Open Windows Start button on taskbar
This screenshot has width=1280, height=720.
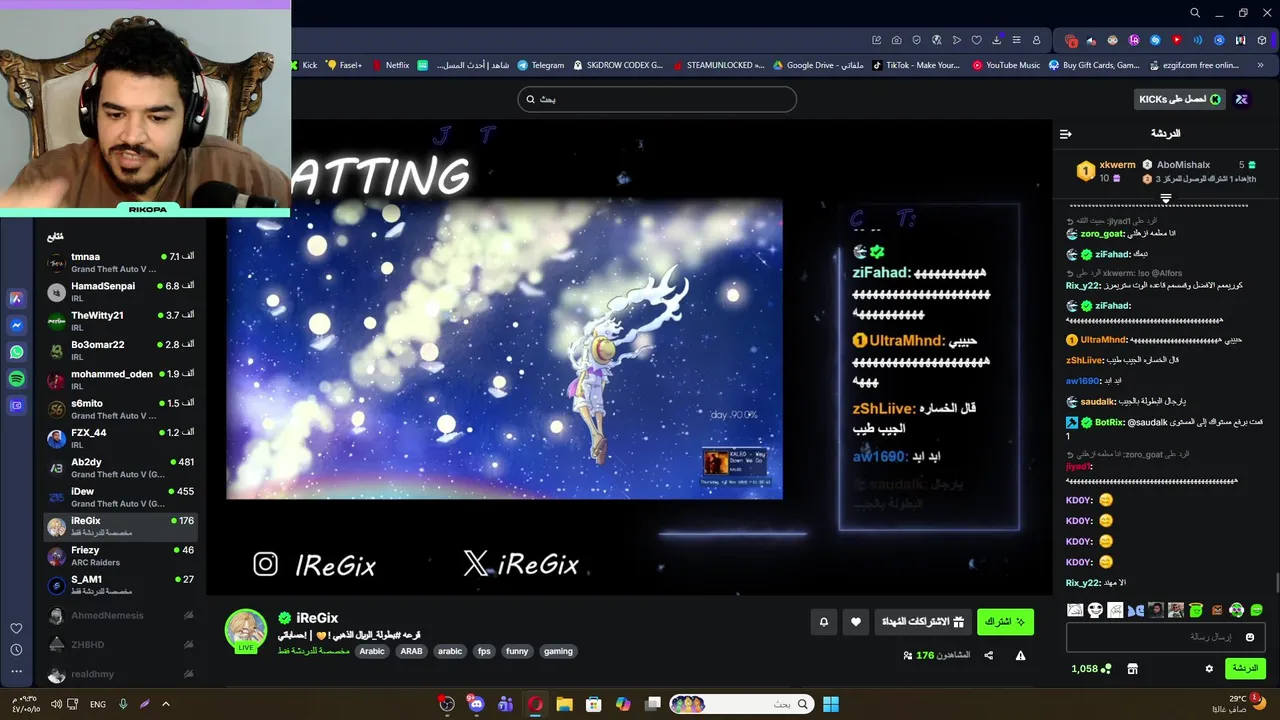click(x=831, y=704)
